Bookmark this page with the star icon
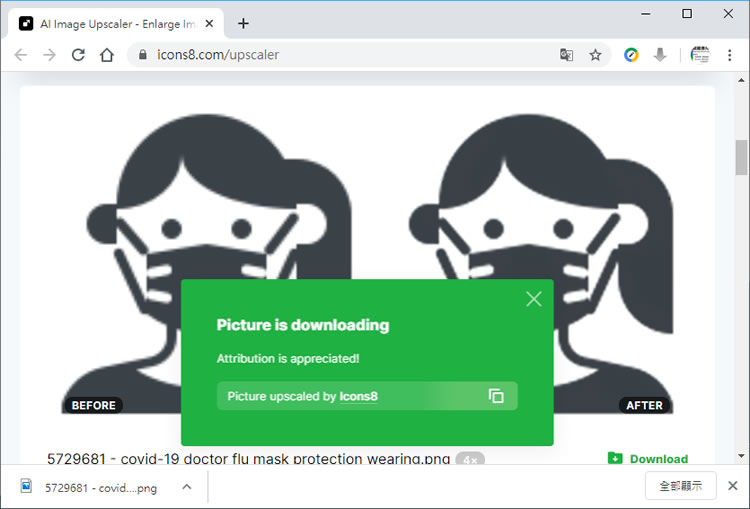 tap(595, 55)
